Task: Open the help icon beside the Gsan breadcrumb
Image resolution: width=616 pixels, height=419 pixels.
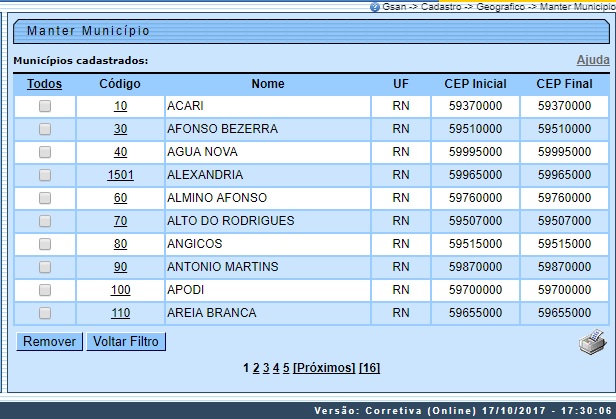Action: pos(375,7)
